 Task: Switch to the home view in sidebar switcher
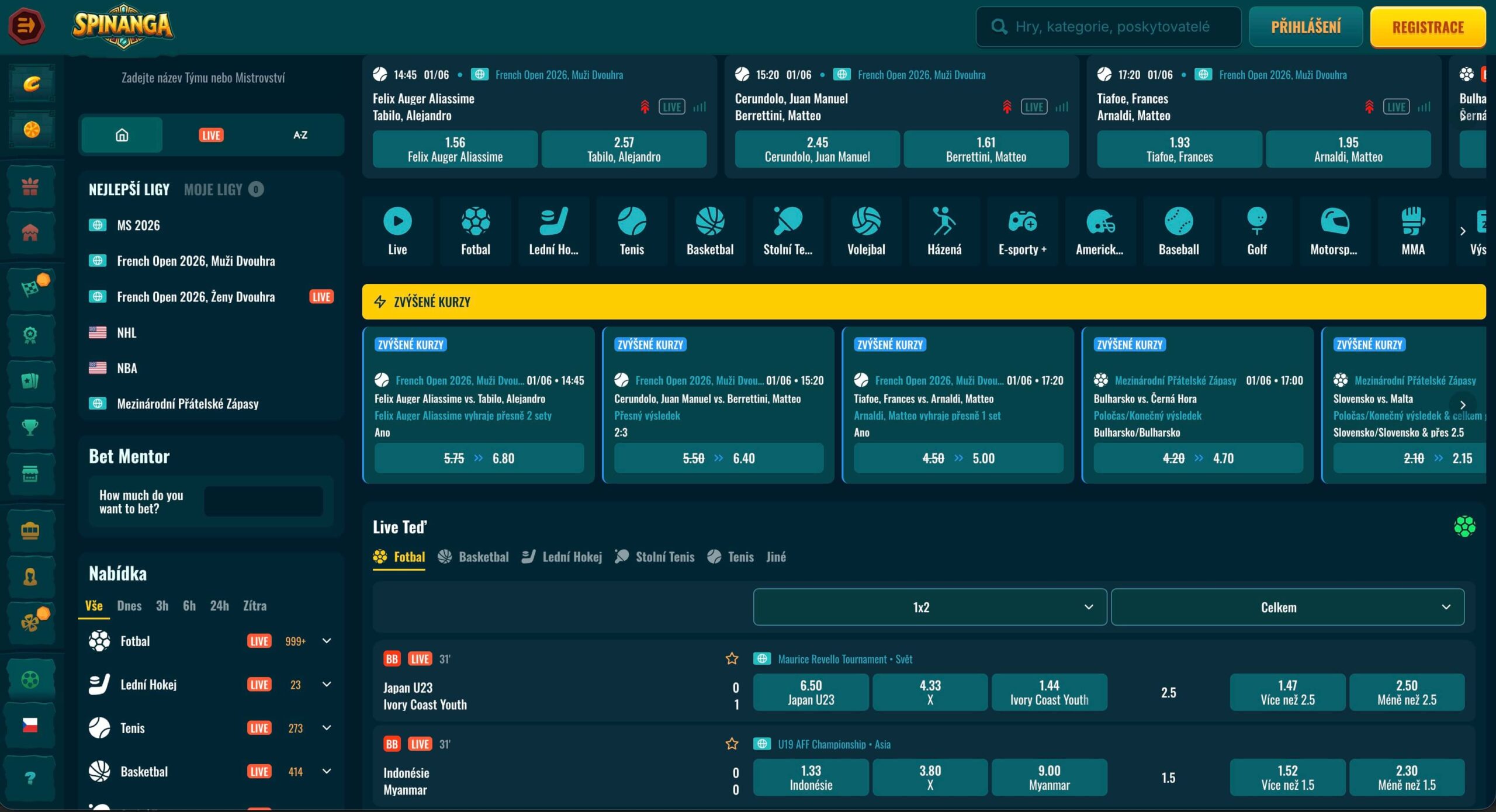[x=122, y=135]
